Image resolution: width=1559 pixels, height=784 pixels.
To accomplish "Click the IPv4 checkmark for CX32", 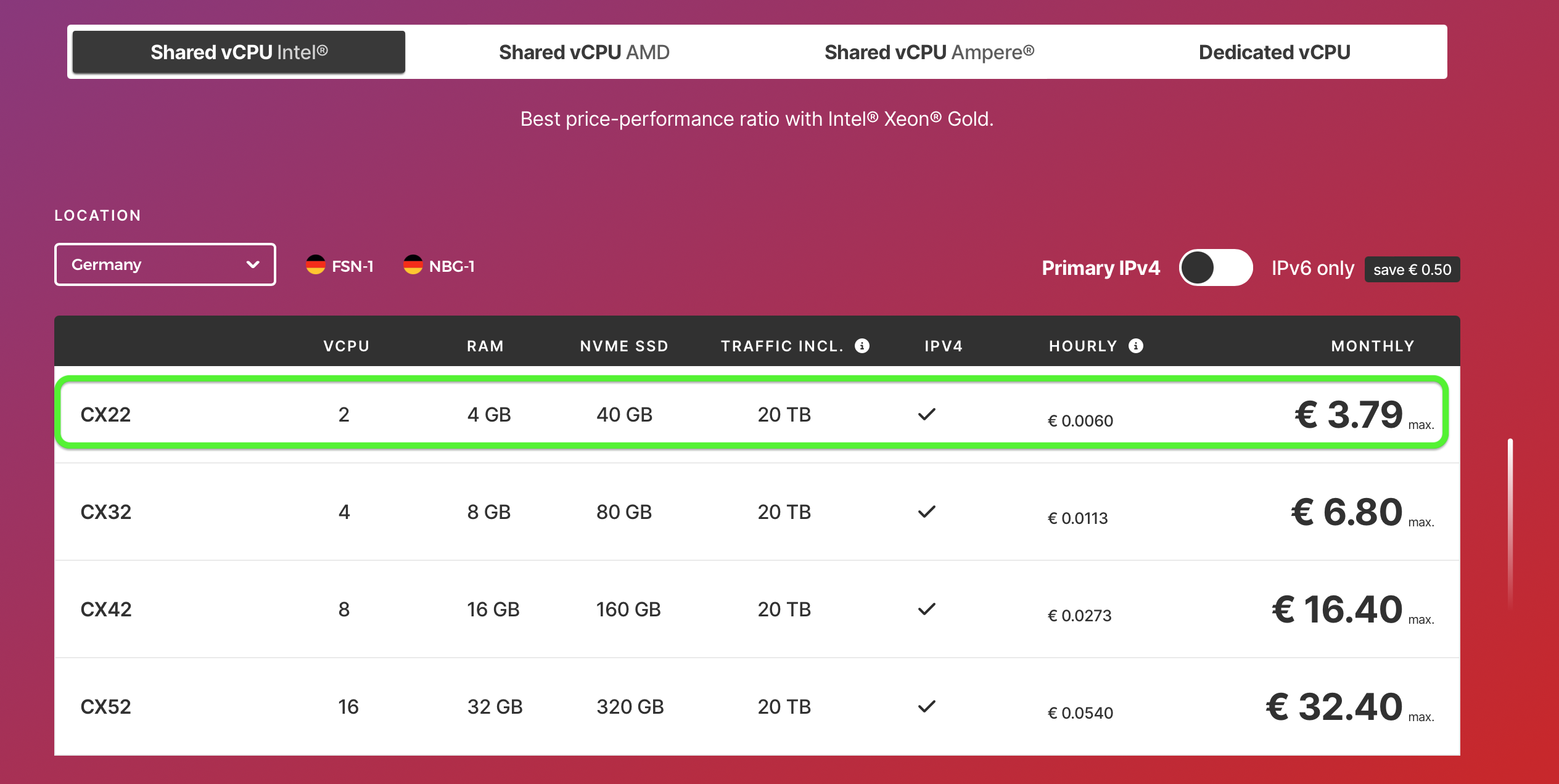I will pos(926,512).
